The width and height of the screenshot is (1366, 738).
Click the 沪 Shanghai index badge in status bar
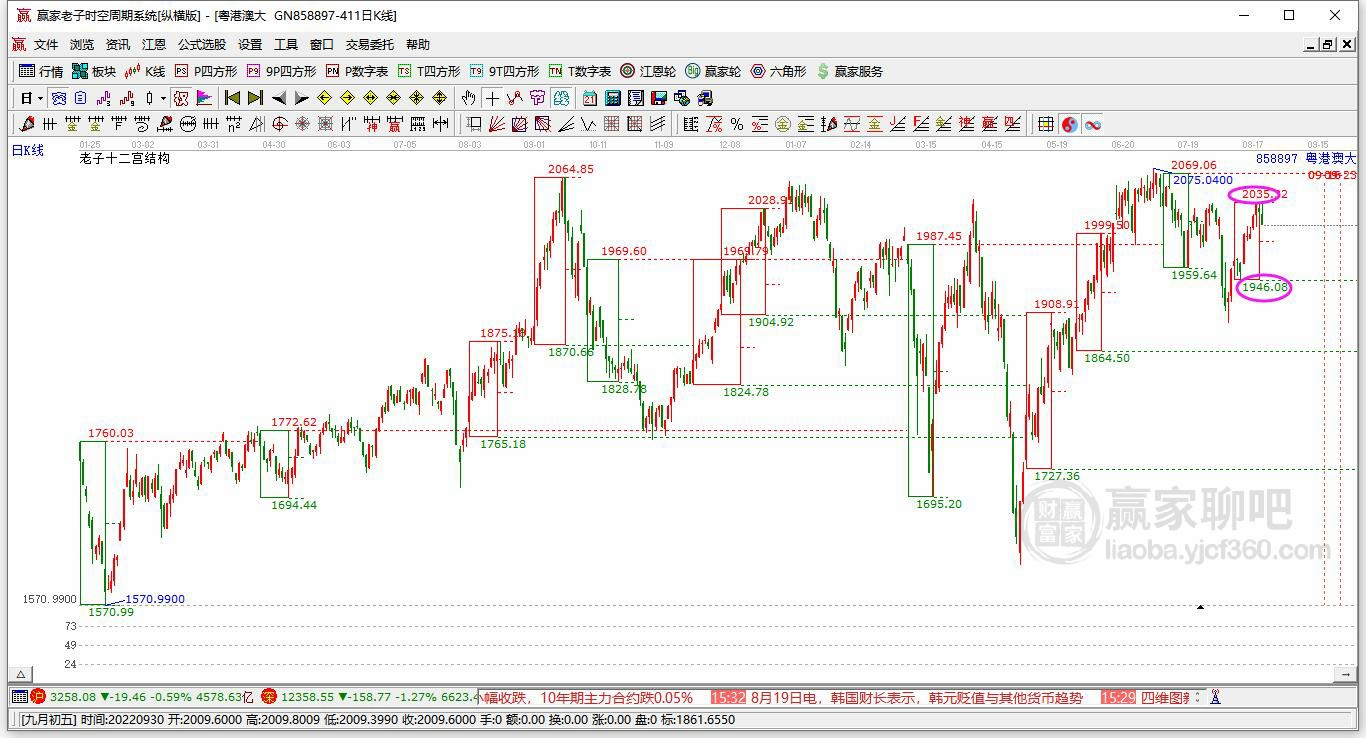pyautogui.click(x=38, y=697)
